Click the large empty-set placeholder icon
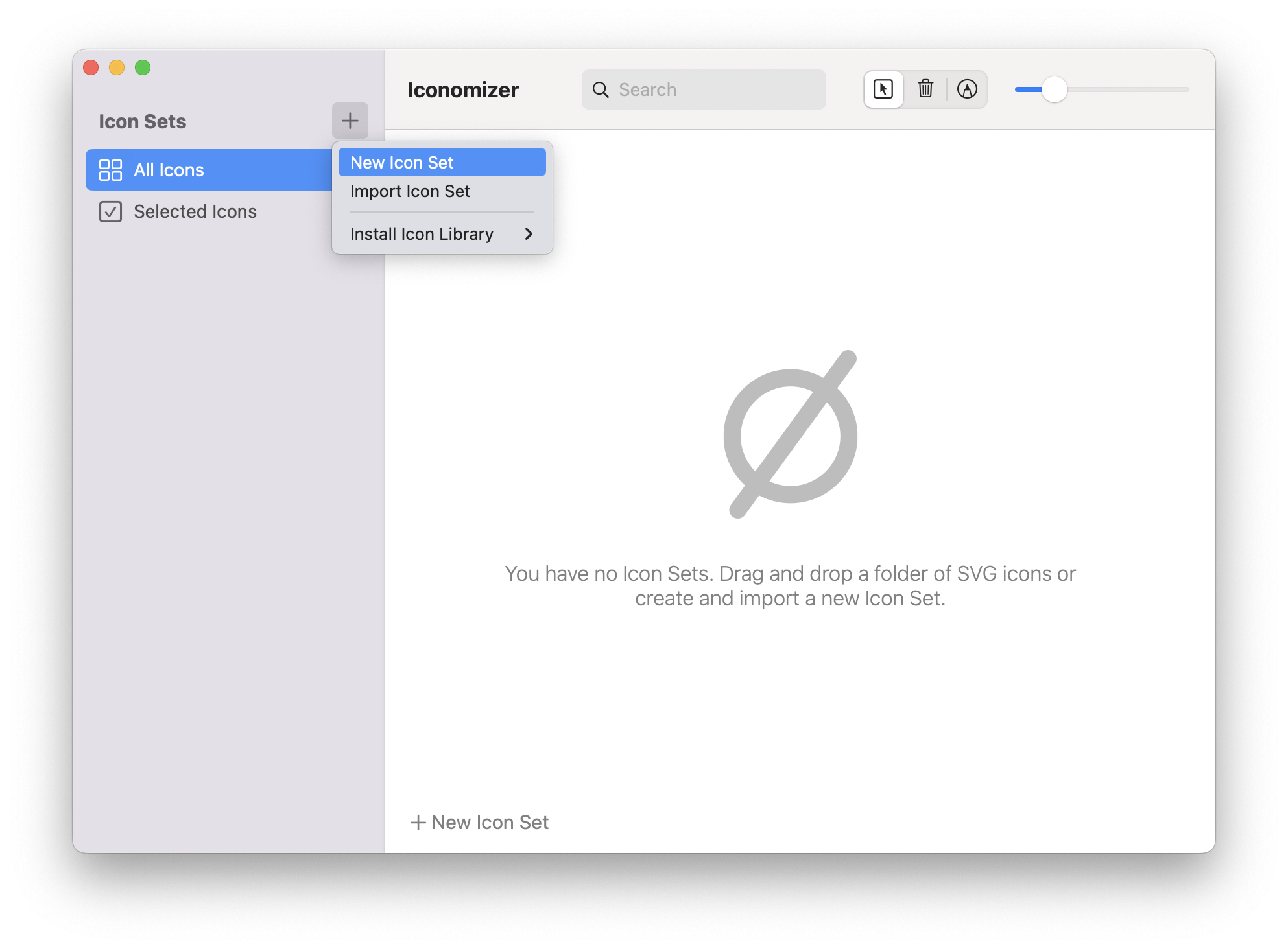The width and height of the screenshot is (1288, 949). [x=790, y=434]
